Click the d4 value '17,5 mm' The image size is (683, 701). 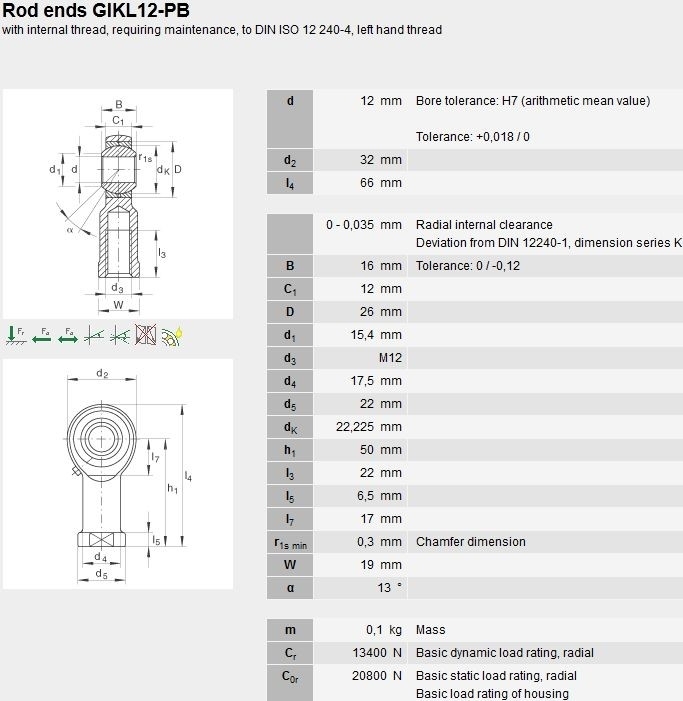(x=376, y=381)
